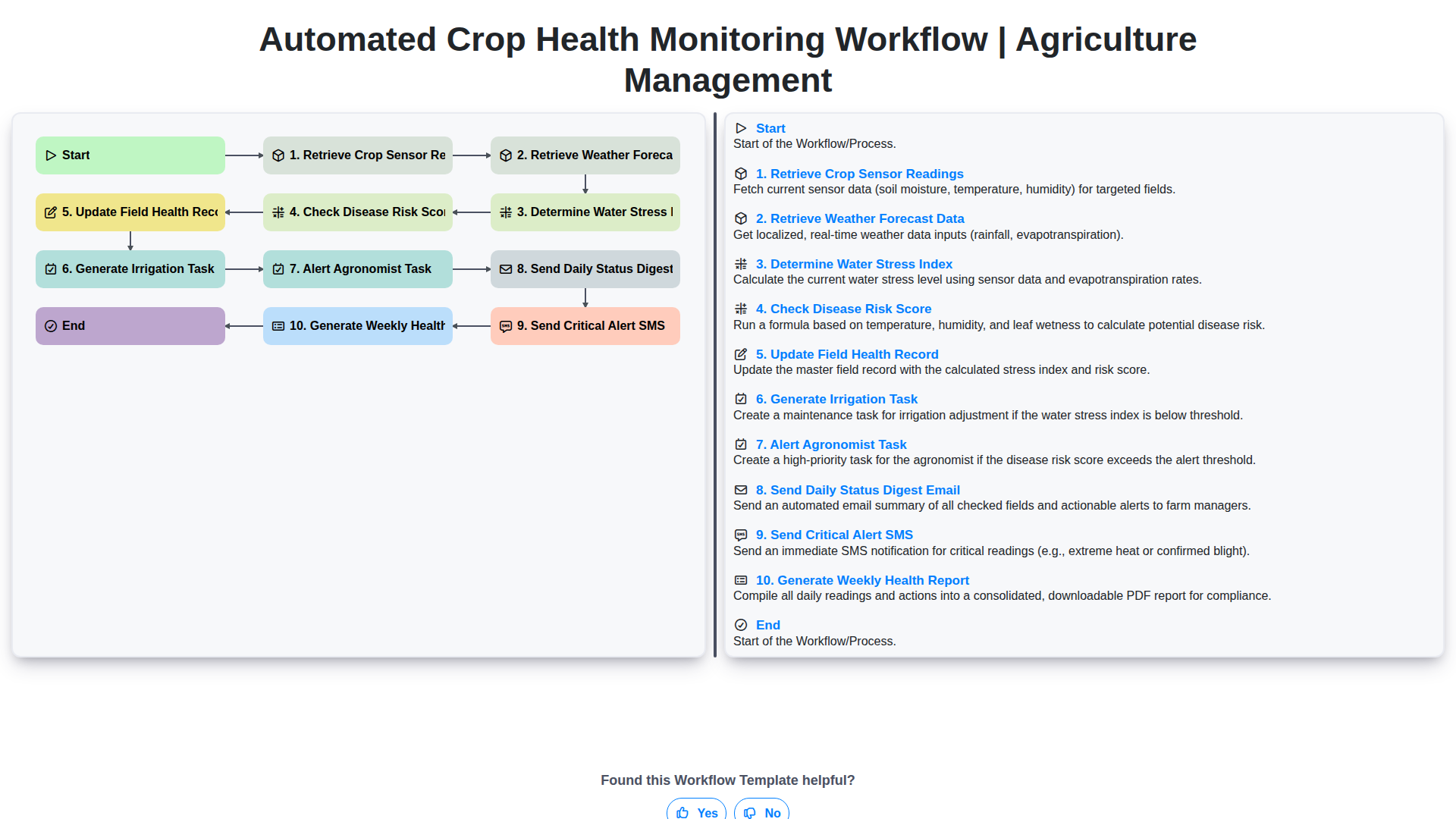This screenshot has height=819, width=1456.
Task: Click the report icon on Generate Weekly Health Report
Action: tap(278, 325)
